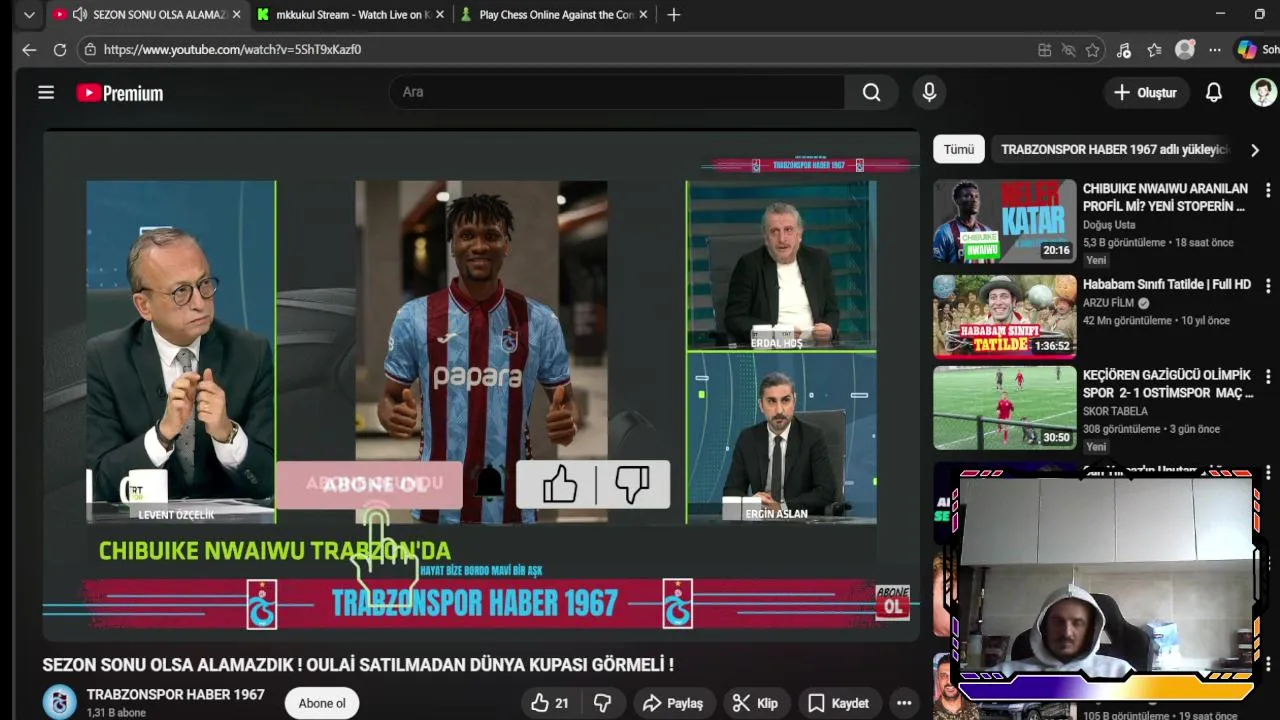Image resolution: width=1280 pixels, height=720 pixels.
Task: Close the SEZON SONU OLSA tab
Action: coord(236,15)
